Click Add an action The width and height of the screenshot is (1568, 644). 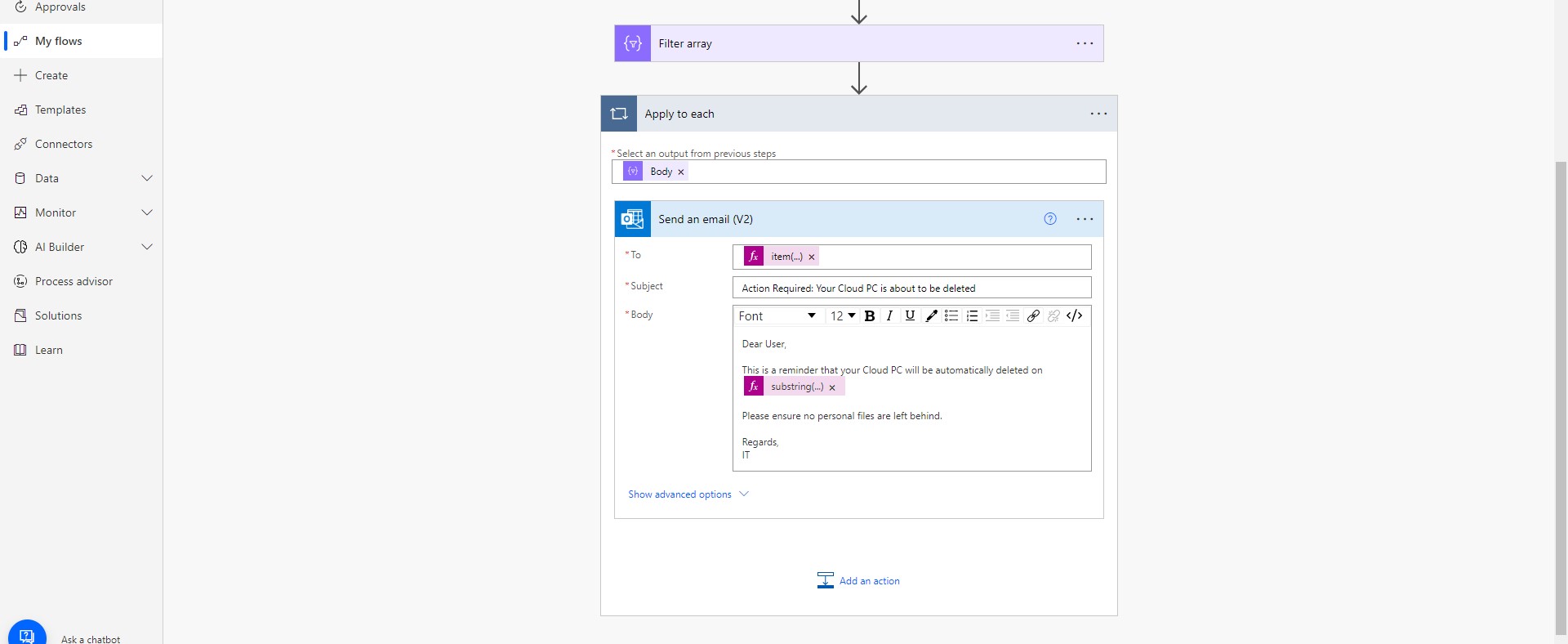pyautogui.click(x=858, y=580)
